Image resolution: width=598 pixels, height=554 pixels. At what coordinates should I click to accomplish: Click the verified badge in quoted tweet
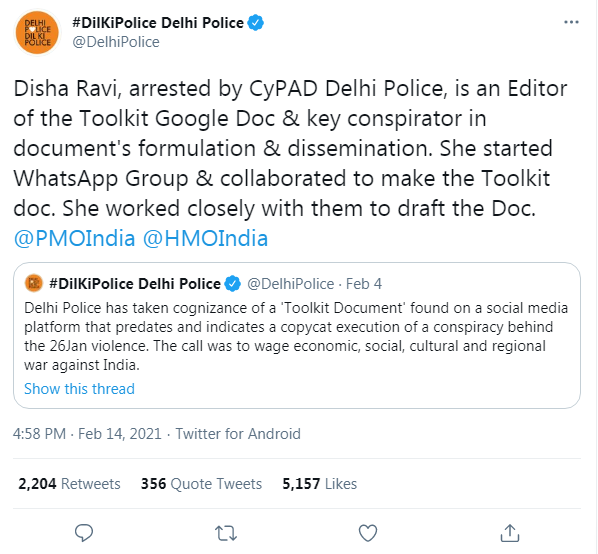(x=232, y=284)
